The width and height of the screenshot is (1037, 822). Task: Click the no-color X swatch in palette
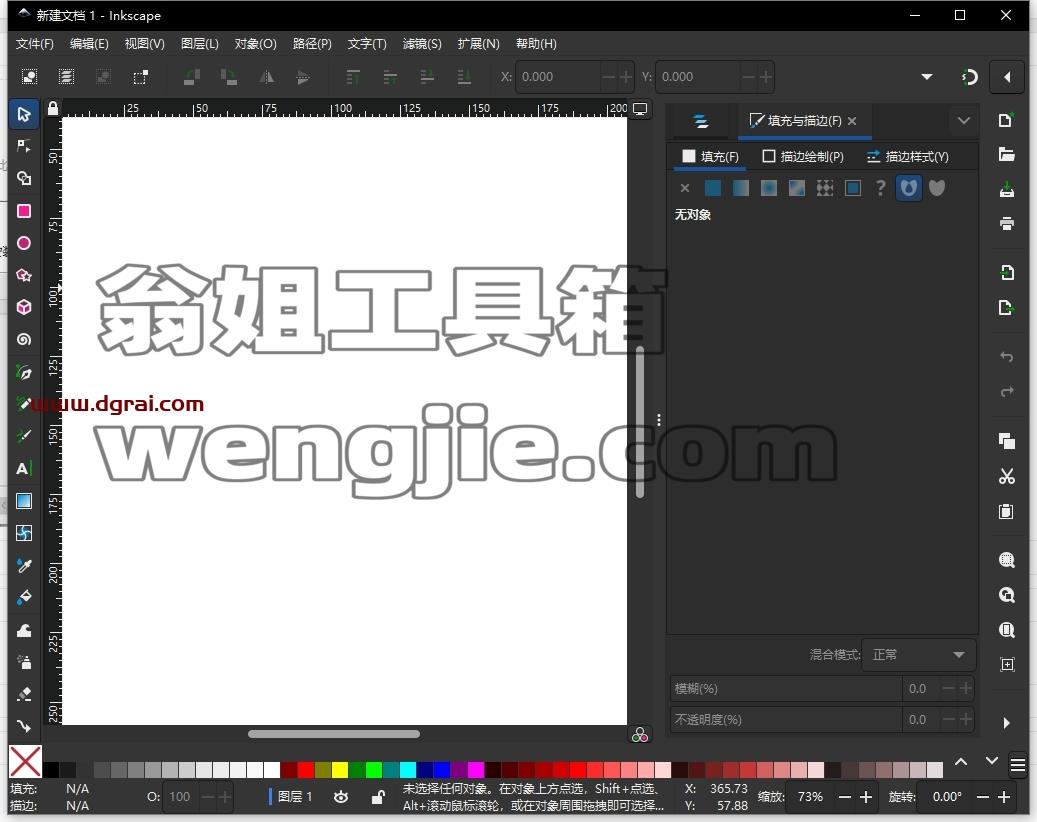(25, 761)
